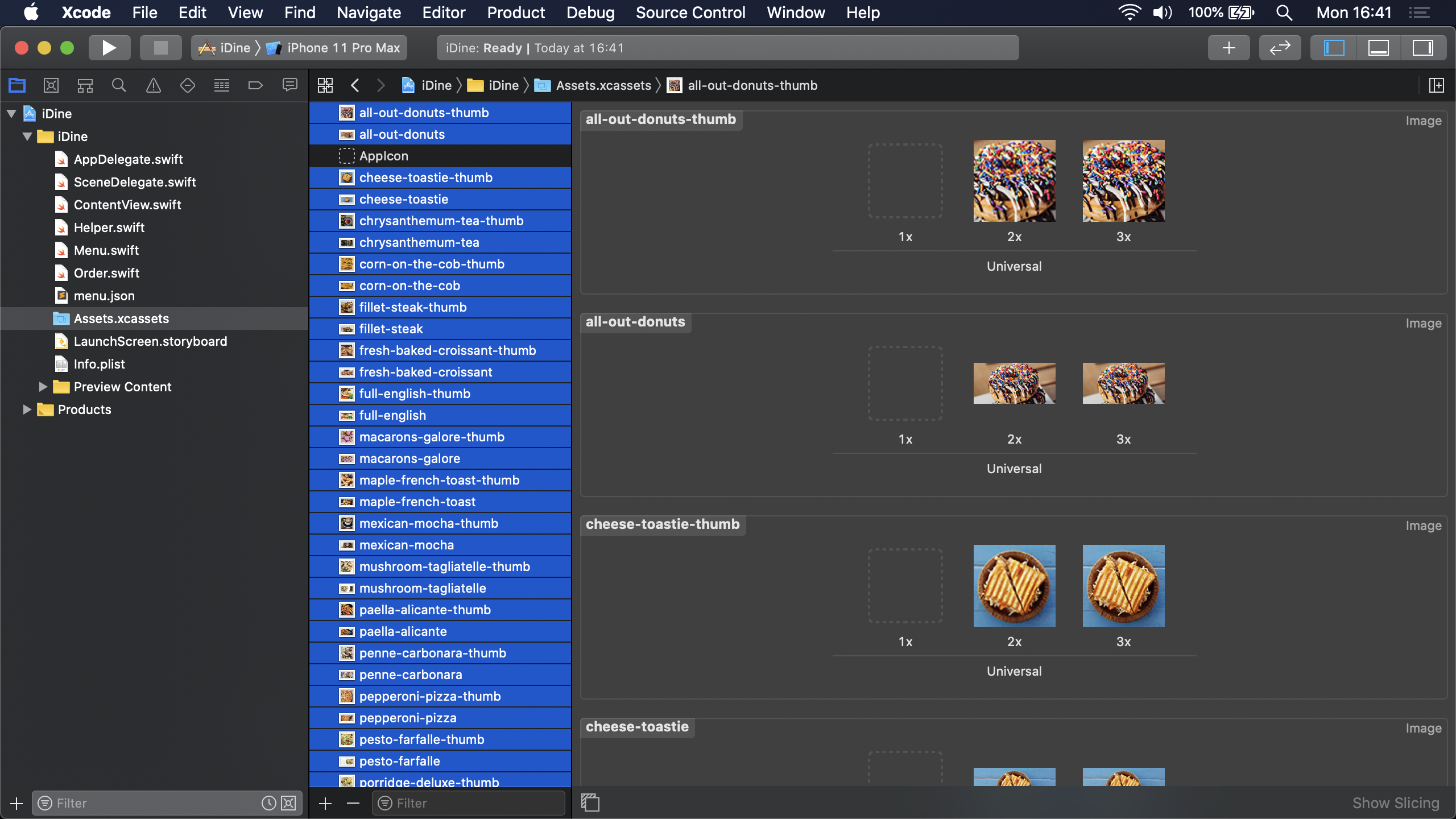Open the Breakpoint navigator icon

255,85
